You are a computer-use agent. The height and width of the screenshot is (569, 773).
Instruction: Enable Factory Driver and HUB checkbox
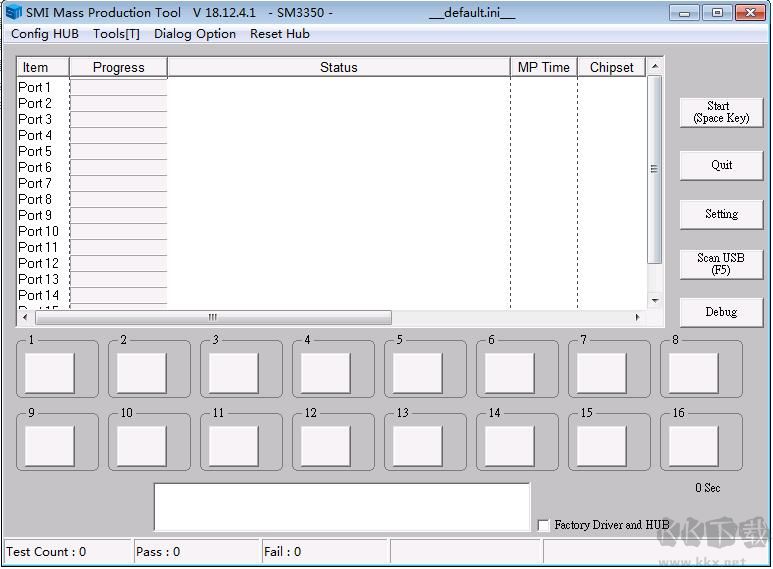pyautogui.click(x=543, y=525)
